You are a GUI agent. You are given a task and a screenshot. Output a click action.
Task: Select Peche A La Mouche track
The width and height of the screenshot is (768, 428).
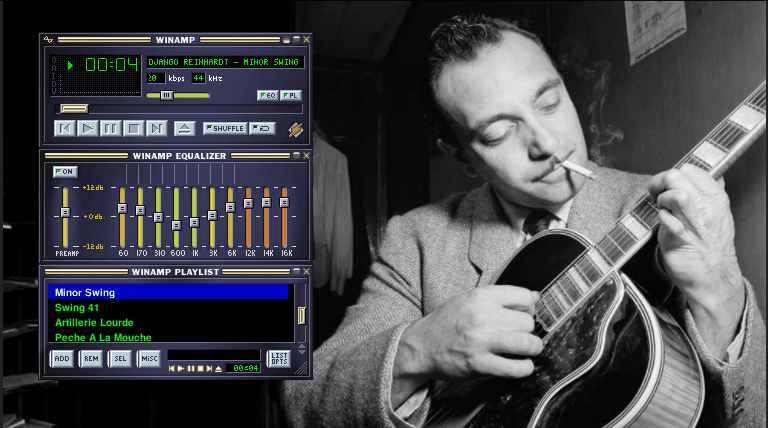click(x=103, y=338)
